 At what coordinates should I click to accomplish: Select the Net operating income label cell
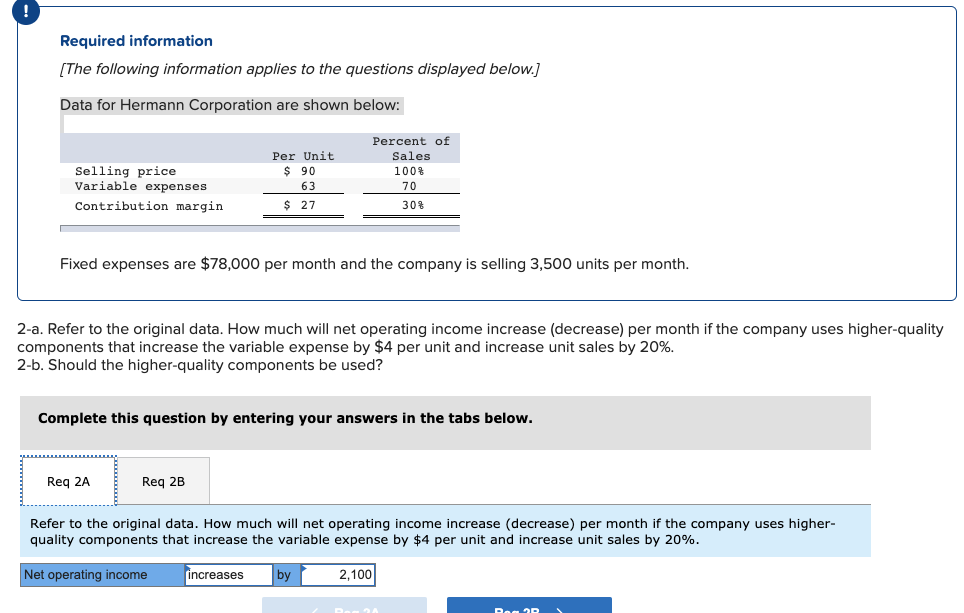click(x=100, y=574)
